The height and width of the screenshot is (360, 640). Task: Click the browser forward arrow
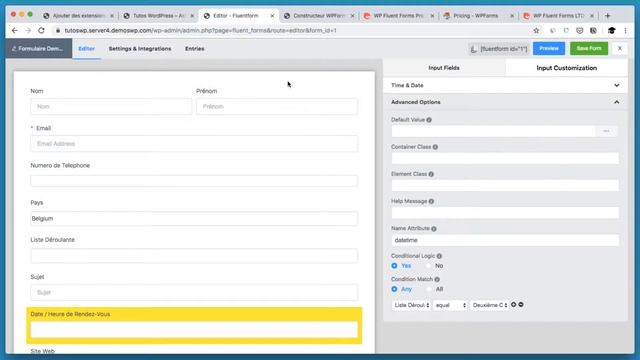coord(28,31)
